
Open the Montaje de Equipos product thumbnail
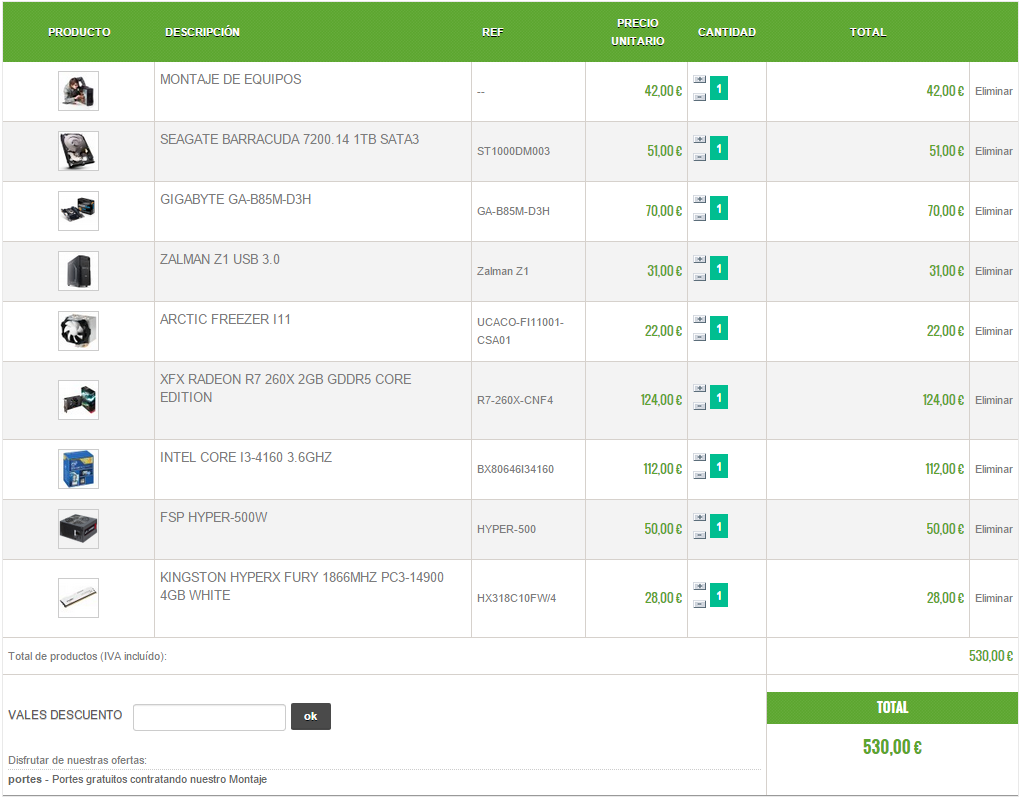click(x=78, y=91)
